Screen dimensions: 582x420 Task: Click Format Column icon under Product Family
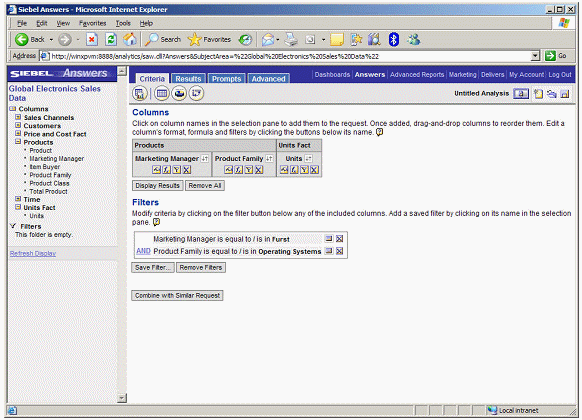228,170
